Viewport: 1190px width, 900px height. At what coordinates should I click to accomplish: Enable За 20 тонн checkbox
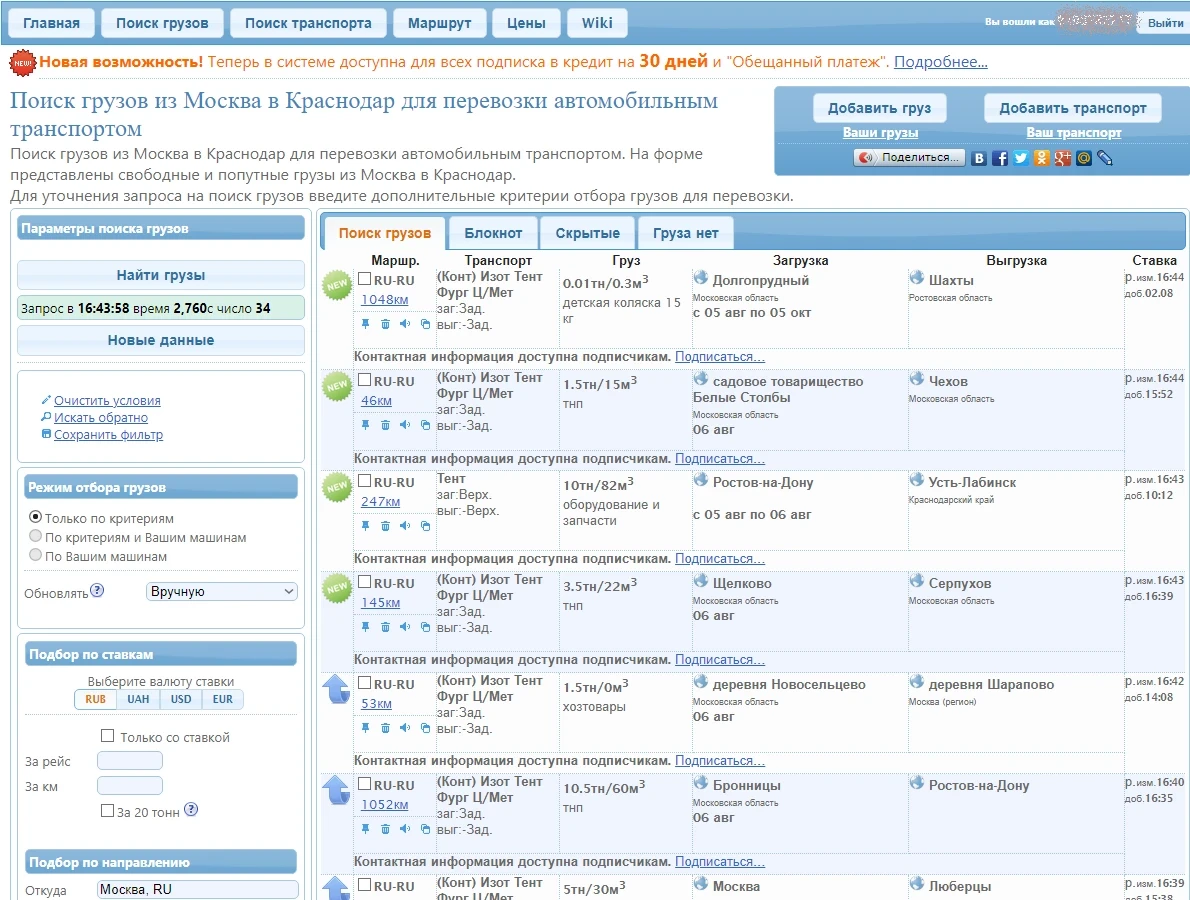[108, 810]
